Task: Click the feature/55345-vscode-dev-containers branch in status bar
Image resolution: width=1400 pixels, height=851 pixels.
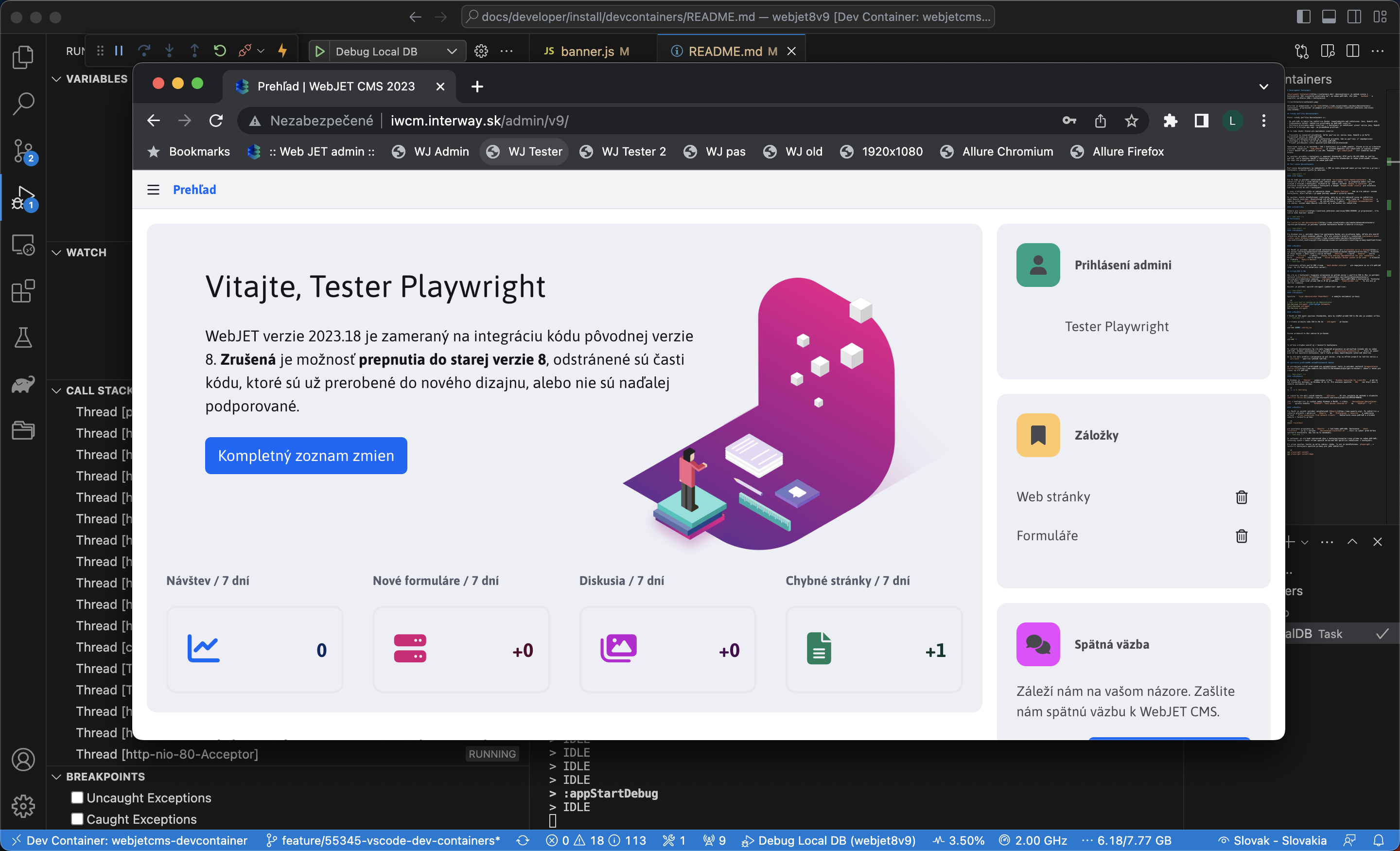Action: pyautogui.click(x=384, y=840)
